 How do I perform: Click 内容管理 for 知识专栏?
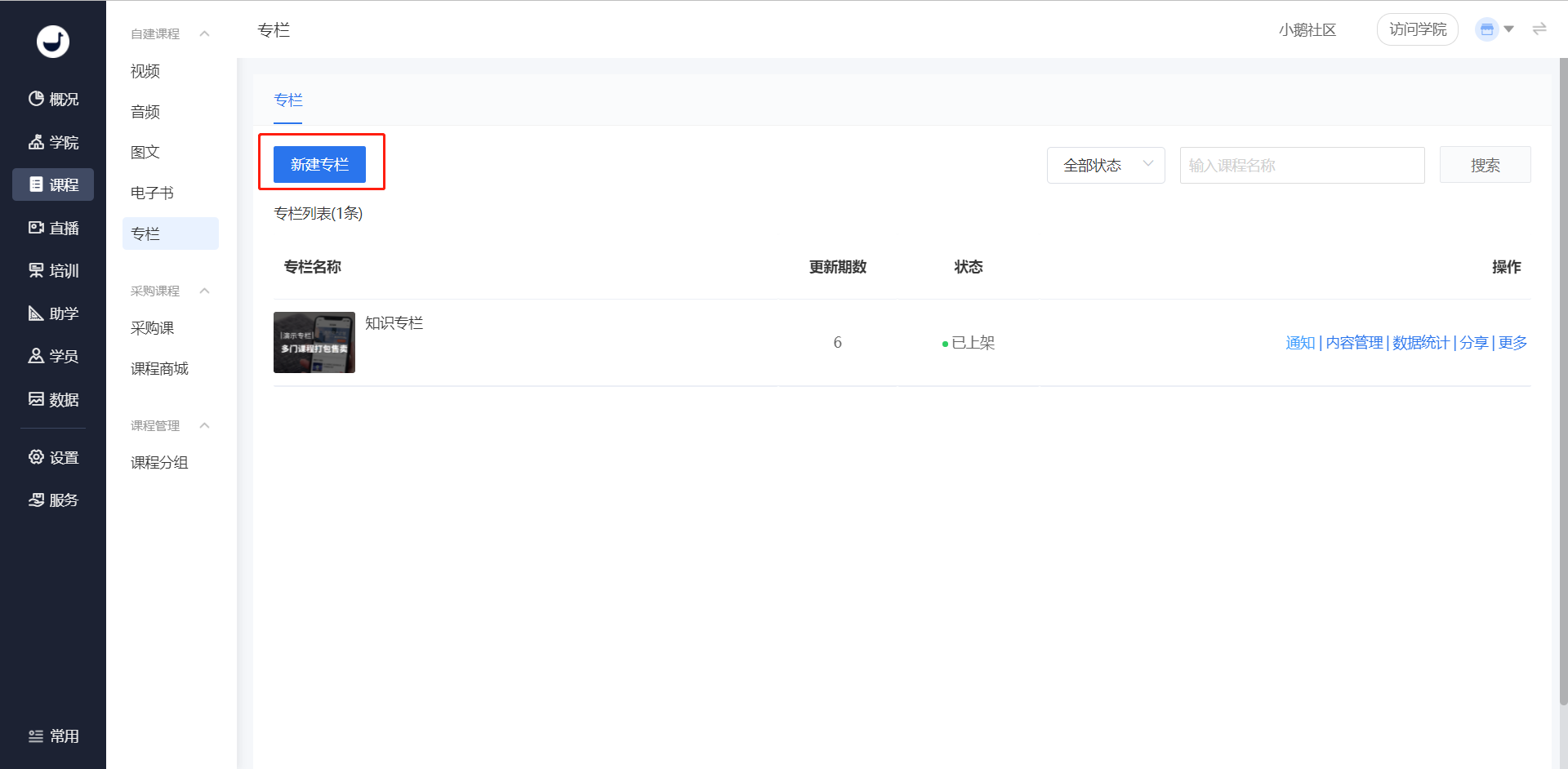(1354, 343)
